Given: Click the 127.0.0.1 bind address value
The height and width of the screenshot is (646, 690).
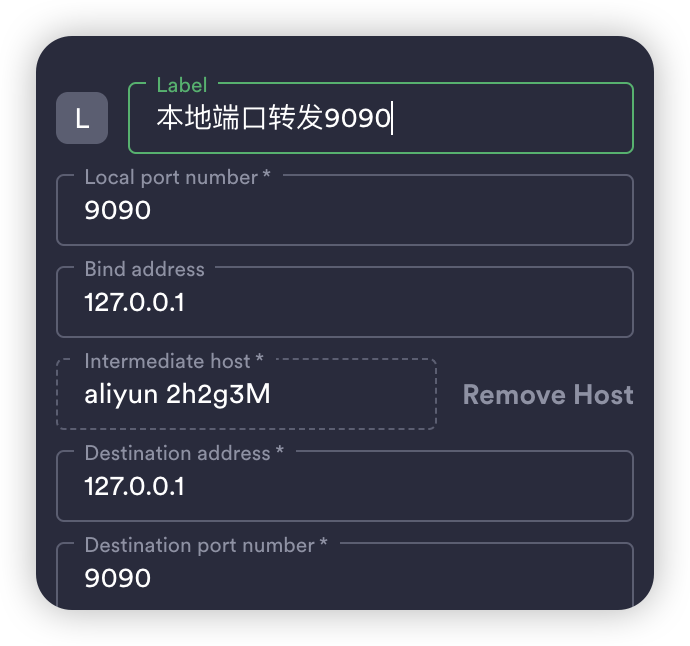Looking at the screenshot, I should (134, 302).
